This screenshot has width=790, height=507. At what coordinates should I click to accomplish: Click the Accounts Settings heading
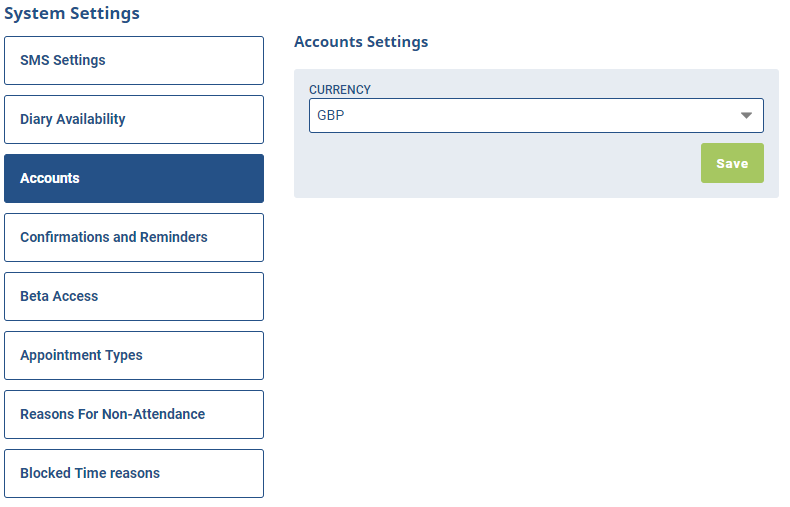pyautogui.click(x=361, y=42)
